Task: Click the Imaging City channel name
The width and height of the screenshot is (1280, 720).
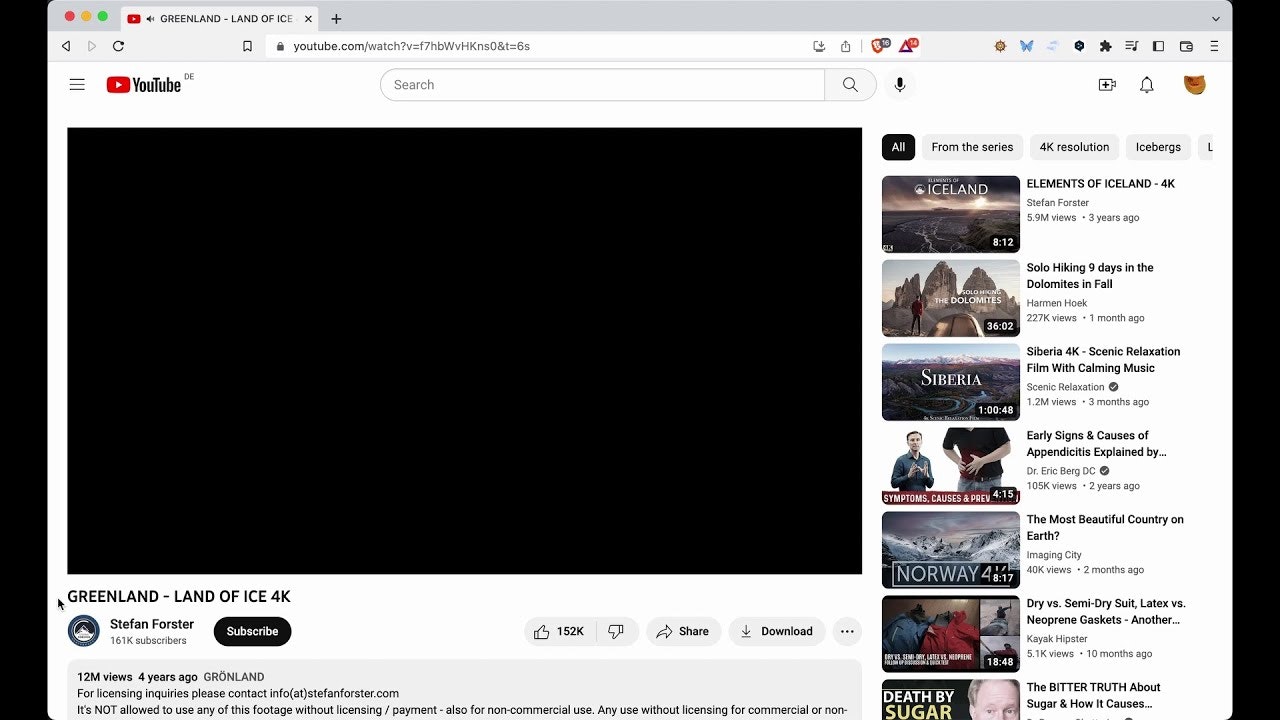Action: point(1054,555)
